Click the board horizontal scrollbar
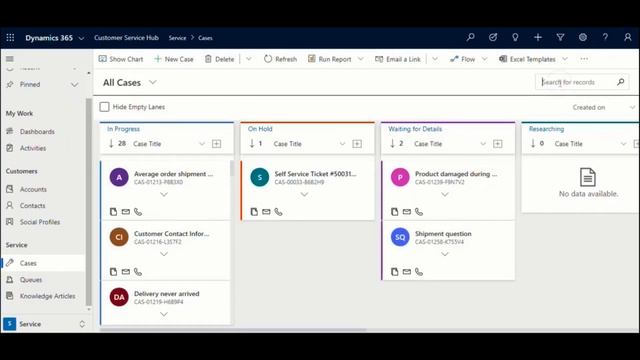The height and width of the screenshot is (360, 640). tap(233, 329)
